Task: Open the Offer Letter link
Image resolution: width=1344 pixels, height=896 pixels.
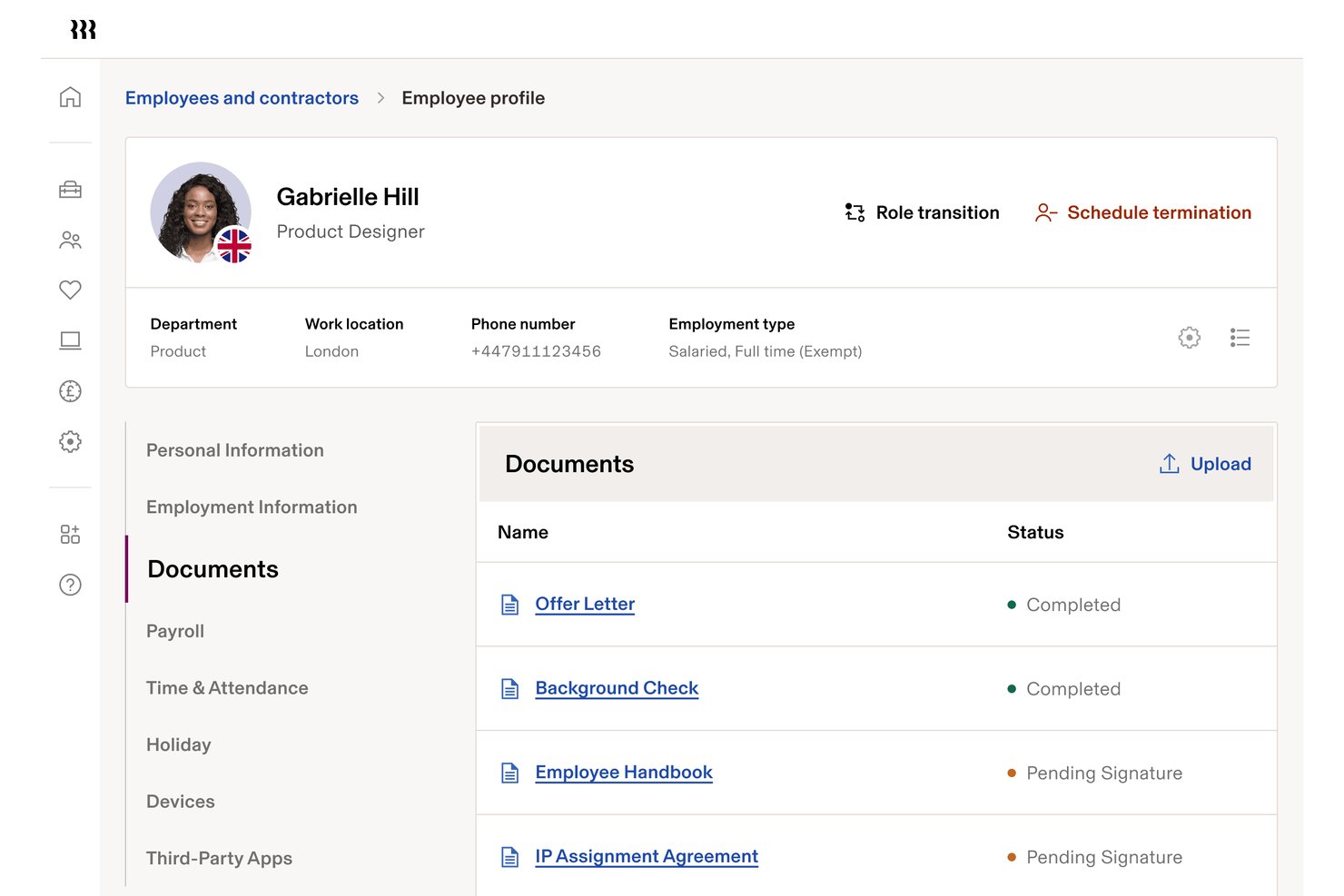Action: (x=585, y=604)
